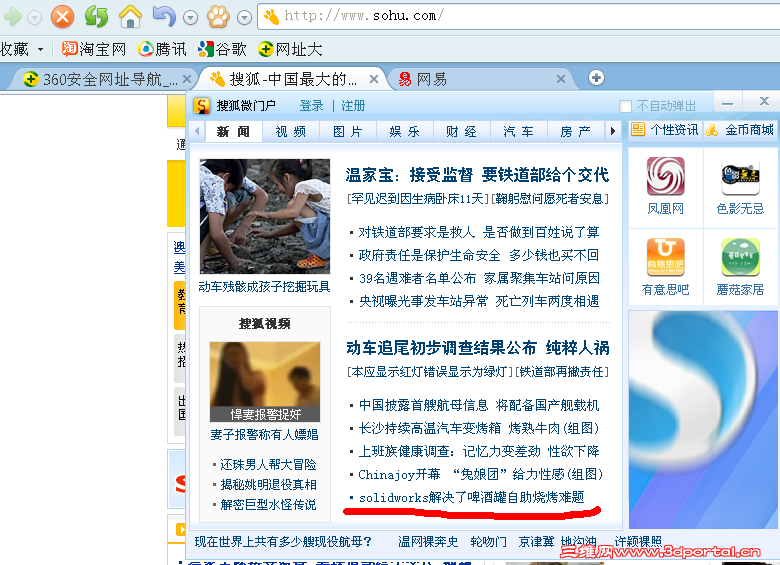Image resolution: width=780 pixels, height=565 pixels.
Task: Select the 娱乐 category tab
Action: (x=404, y=131)
